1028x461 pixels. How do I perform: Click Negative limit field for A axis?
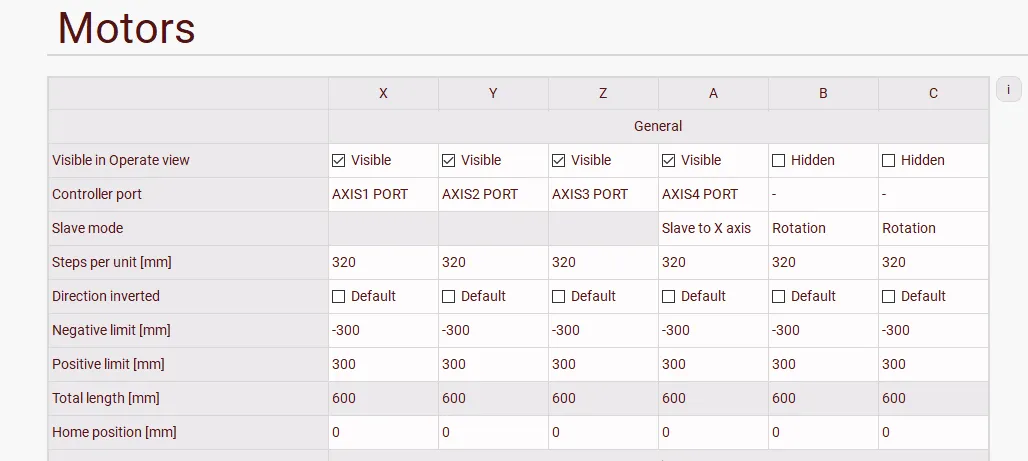[714, 331]
